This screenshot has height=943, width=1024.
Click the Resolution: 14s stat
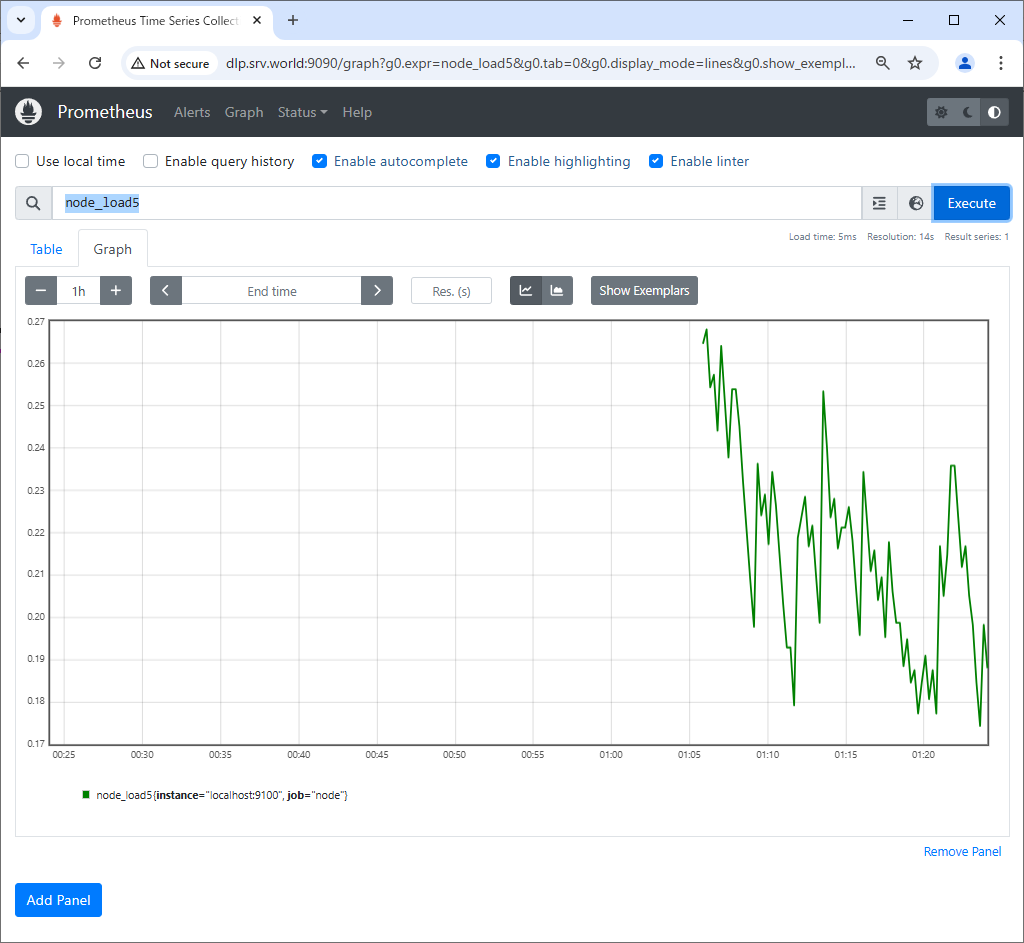[900, 236]
